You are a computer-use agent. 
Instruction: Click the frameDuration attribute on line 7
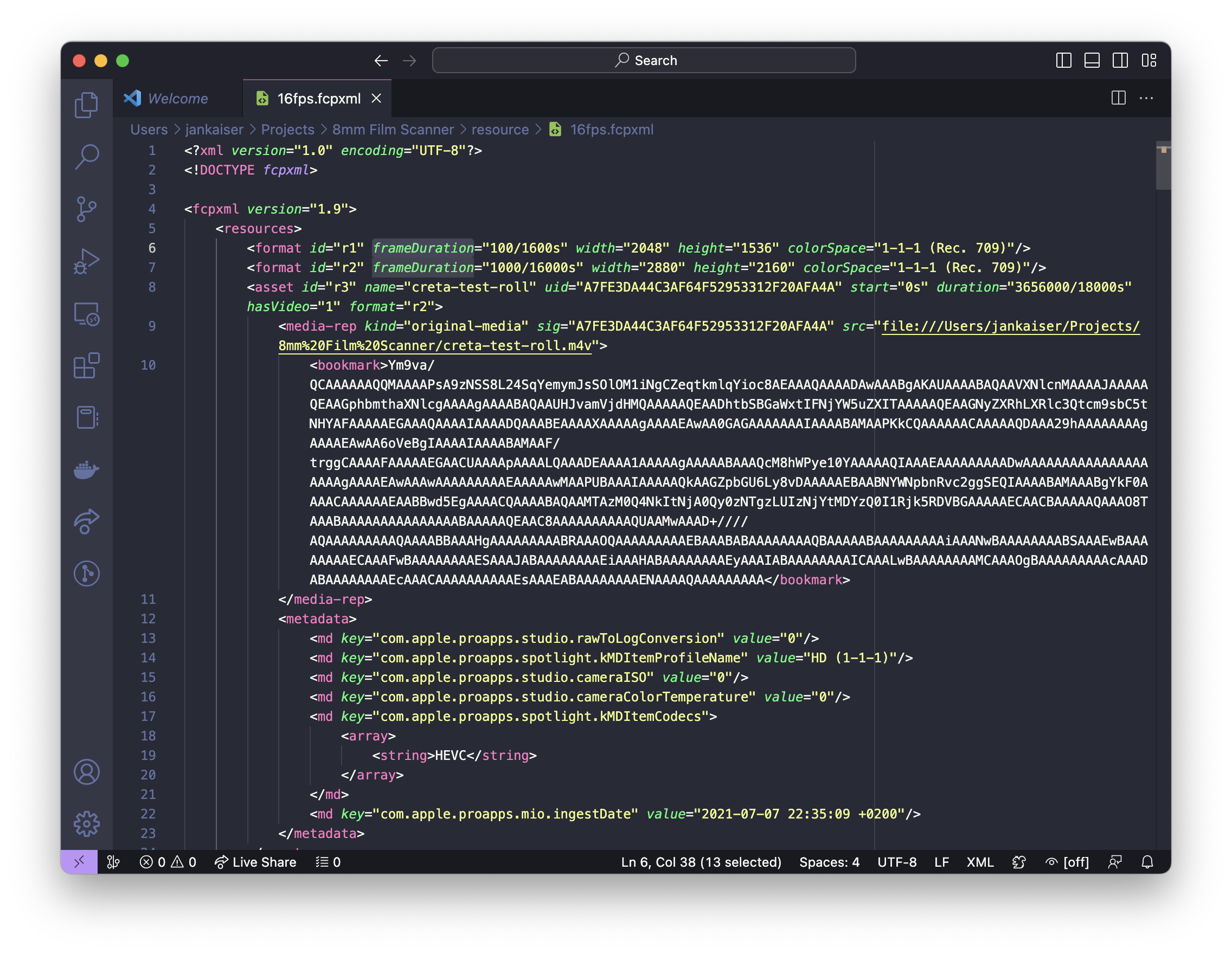click(x=423, y=268)
